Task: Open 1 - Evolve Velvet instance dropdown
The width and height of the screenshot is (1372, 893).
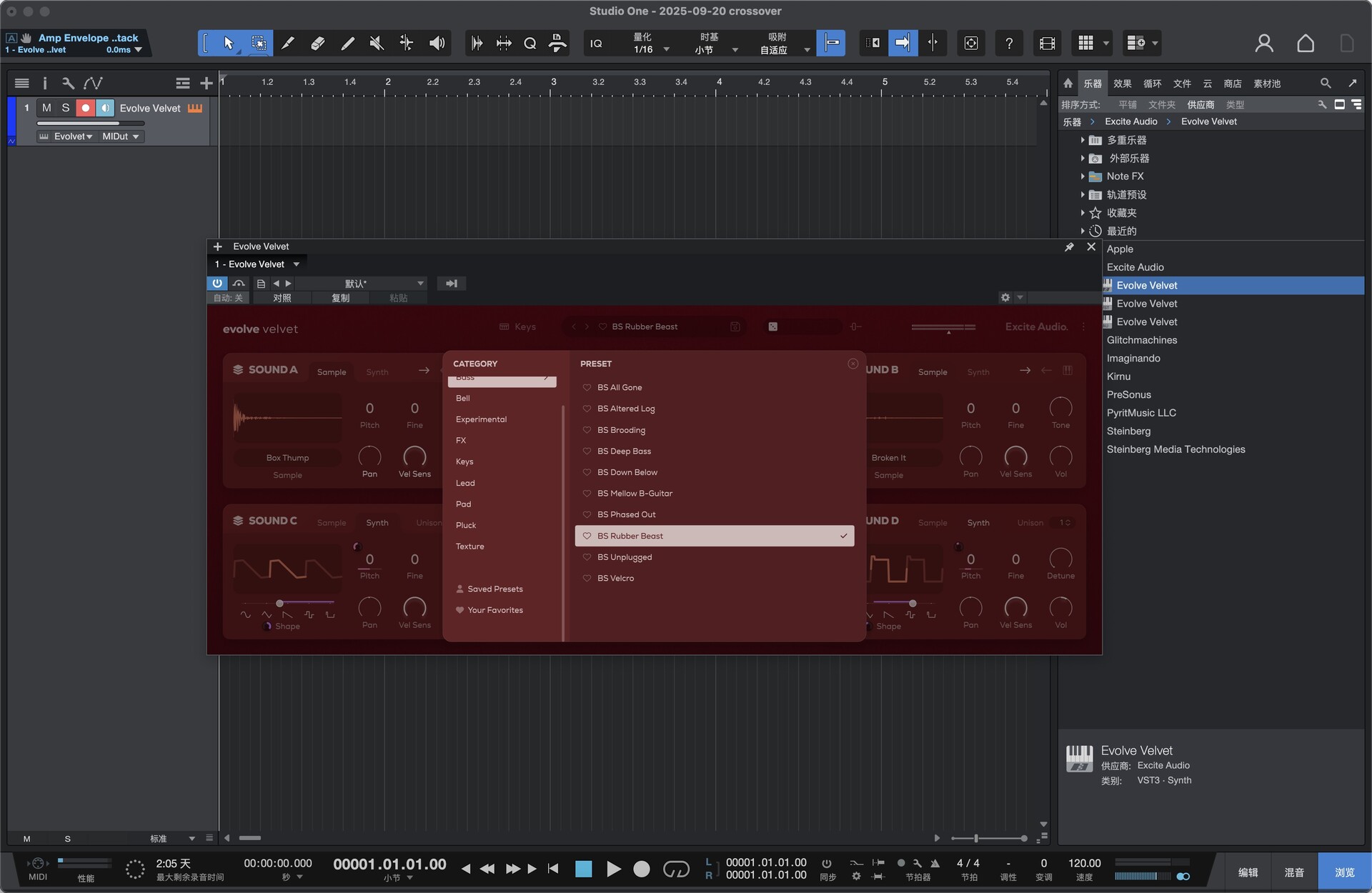Action: [x=257, y=264]
